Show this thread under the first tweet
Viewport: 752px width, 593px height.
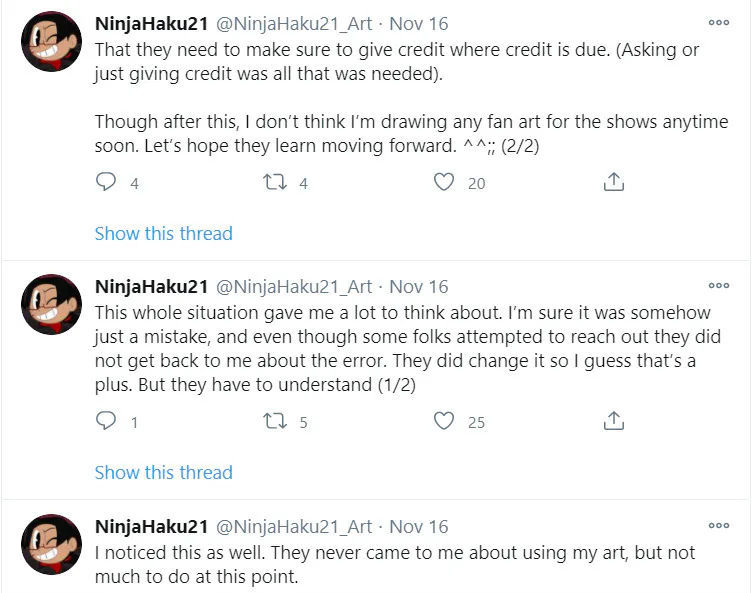163,233
